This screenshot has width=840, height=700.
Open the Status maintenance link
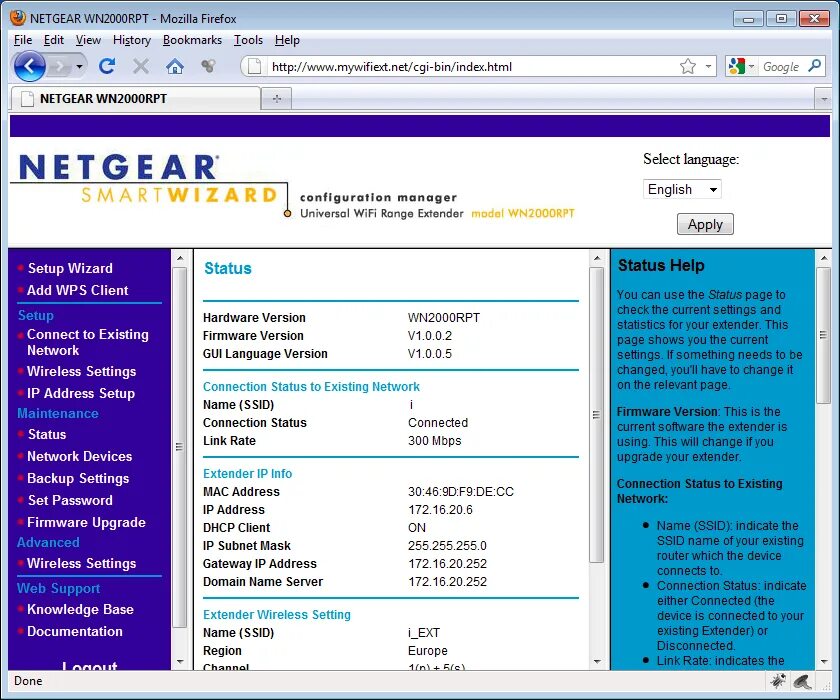pyautogui.click(x=47, y=434)
